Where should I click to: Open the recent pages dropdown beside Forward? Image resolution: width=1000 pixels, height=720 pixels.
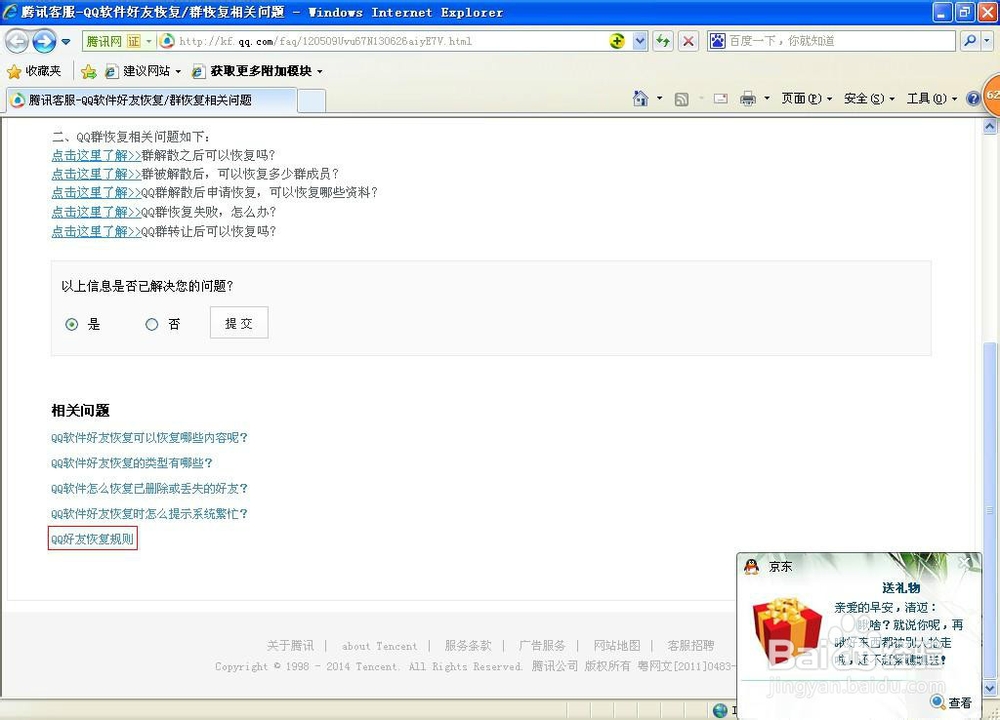[66, 42]
